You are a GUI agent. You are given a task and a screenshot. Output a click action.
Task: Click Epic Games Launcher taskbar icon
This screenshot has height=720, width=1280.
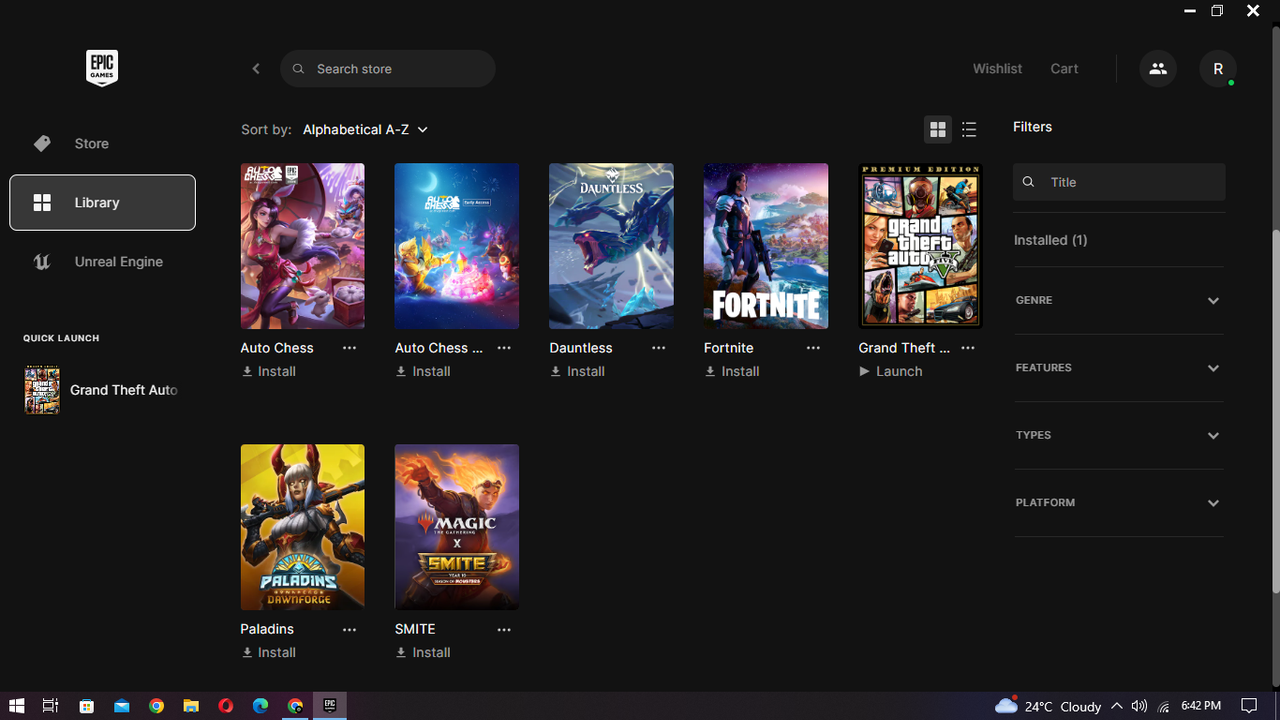coord(330,706)
